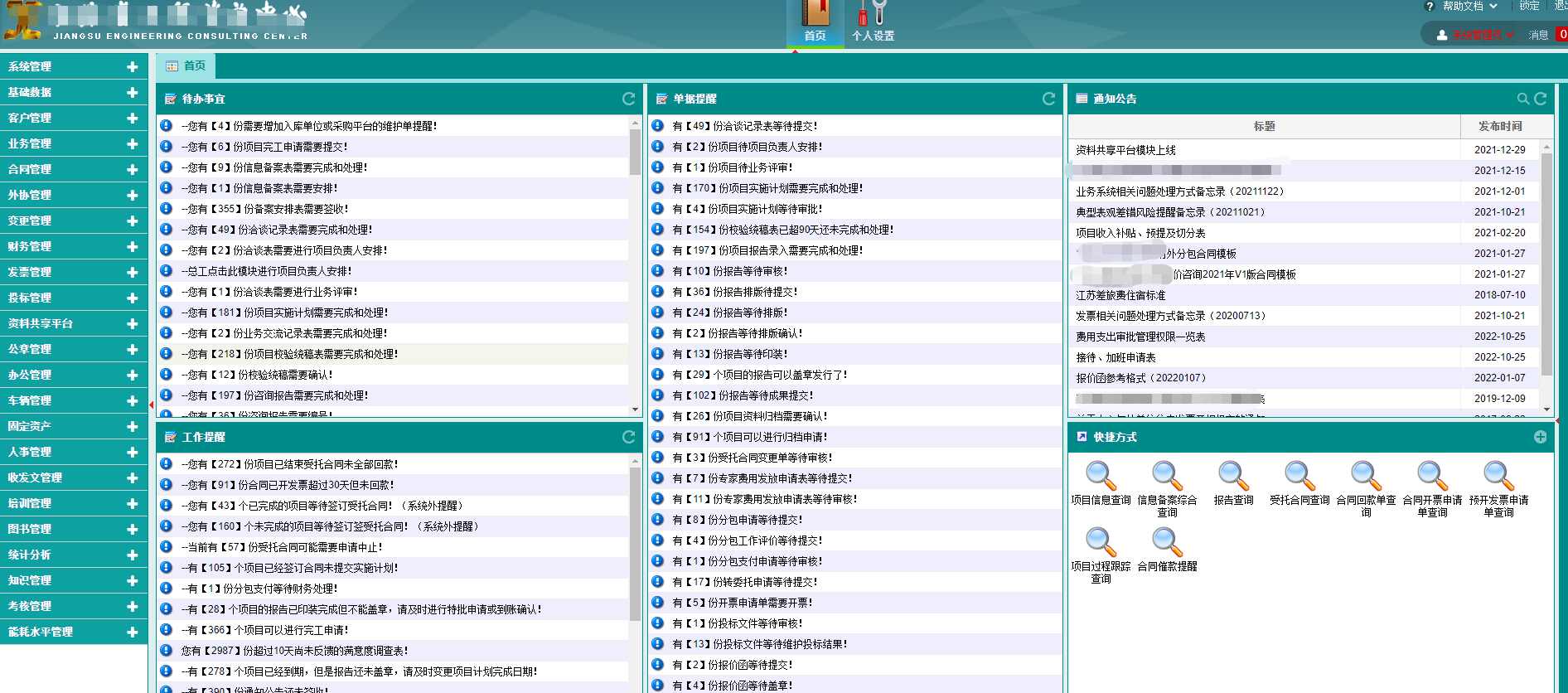Open 合同回款单查询 shortcut
This screenshot has width=1568, height=693.
pos(1366,489)
